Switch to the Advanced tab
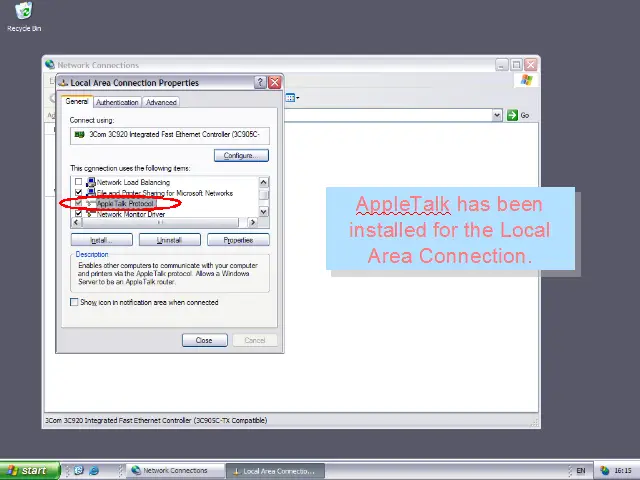 [x=161, y=102]
